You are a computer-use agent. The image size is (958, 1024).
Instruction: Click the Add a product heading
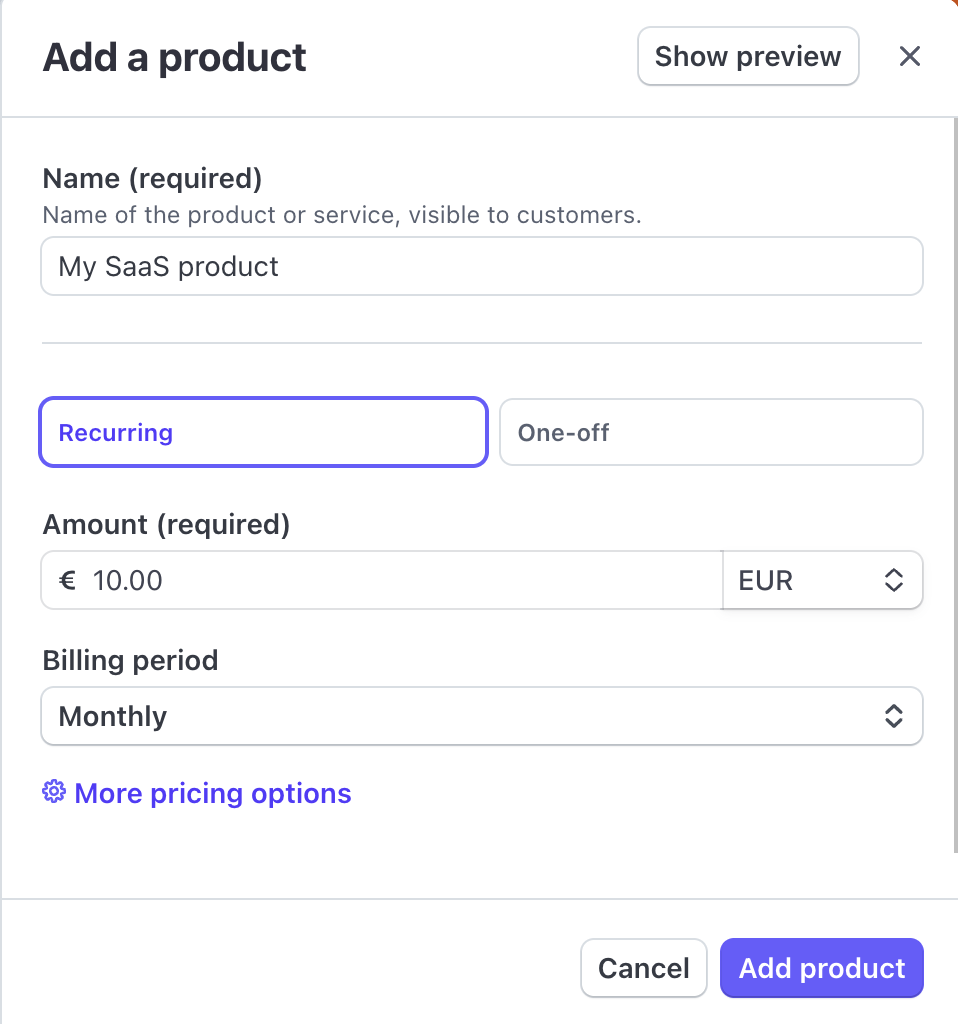pos(175,57)
